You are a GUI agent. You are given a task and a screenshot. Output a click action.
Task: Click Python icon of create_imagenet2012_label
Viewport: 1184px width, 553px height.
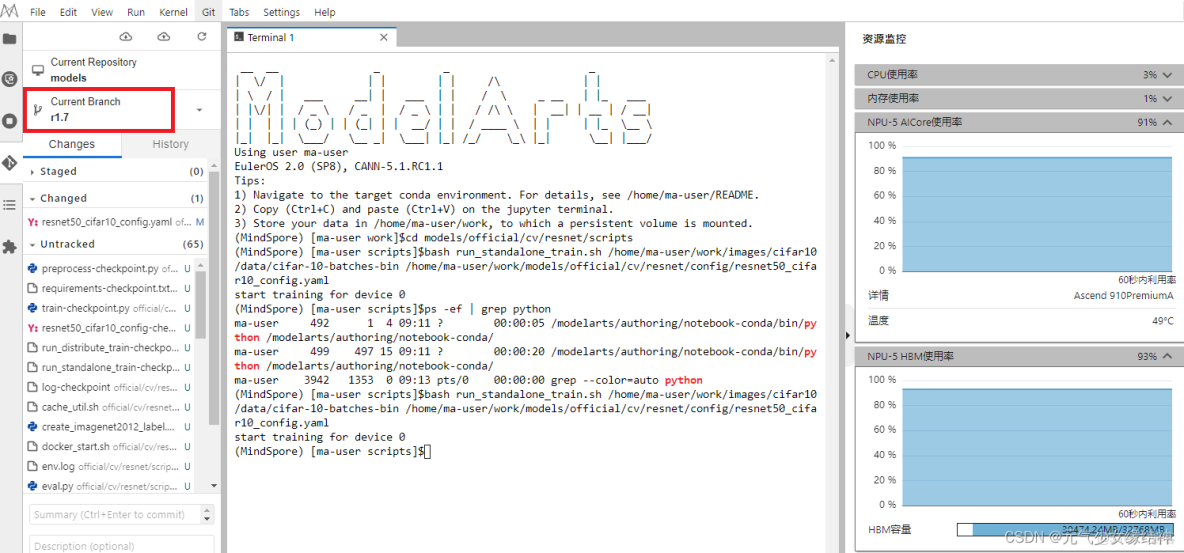pyautogui.click(x=33, y=427)
